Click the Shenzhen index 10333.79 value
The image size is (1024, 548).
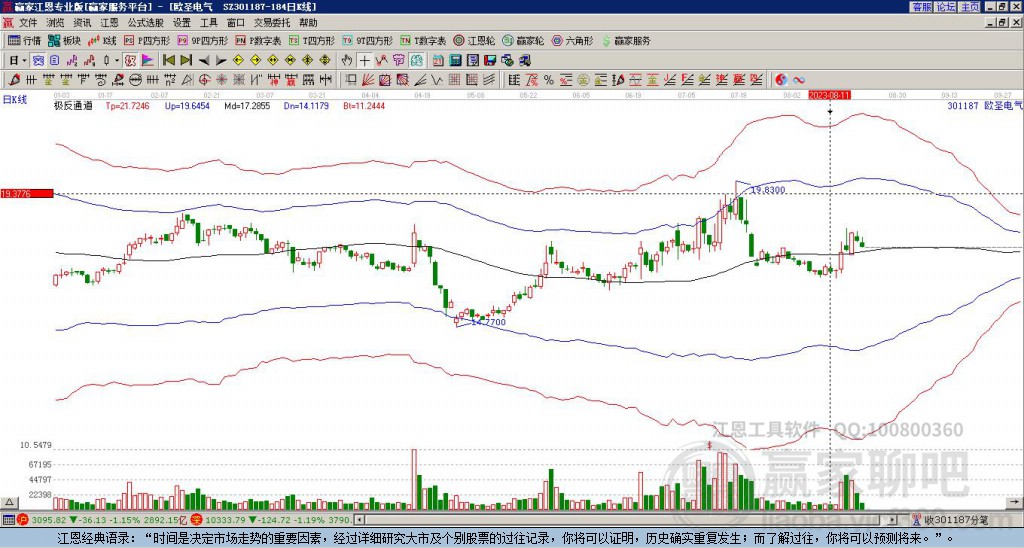point(227,520)
